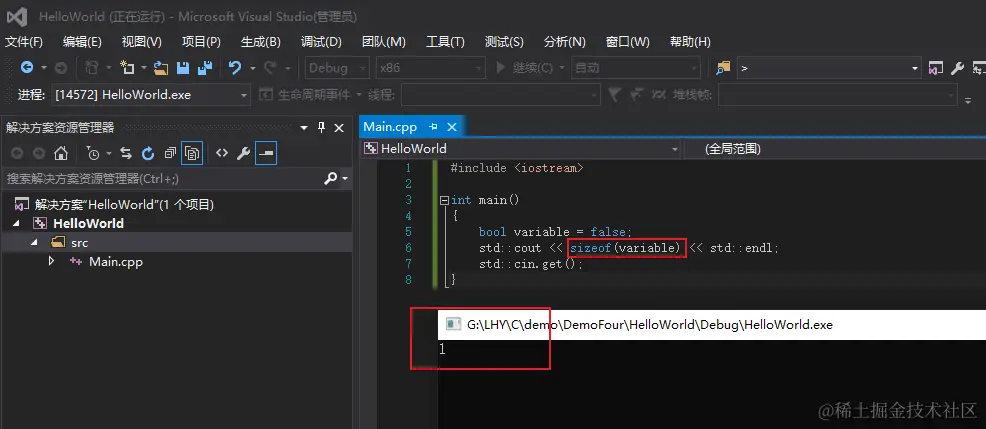Click the 继续(C) continue button
The image size is (986, 429).
[524, 68]
